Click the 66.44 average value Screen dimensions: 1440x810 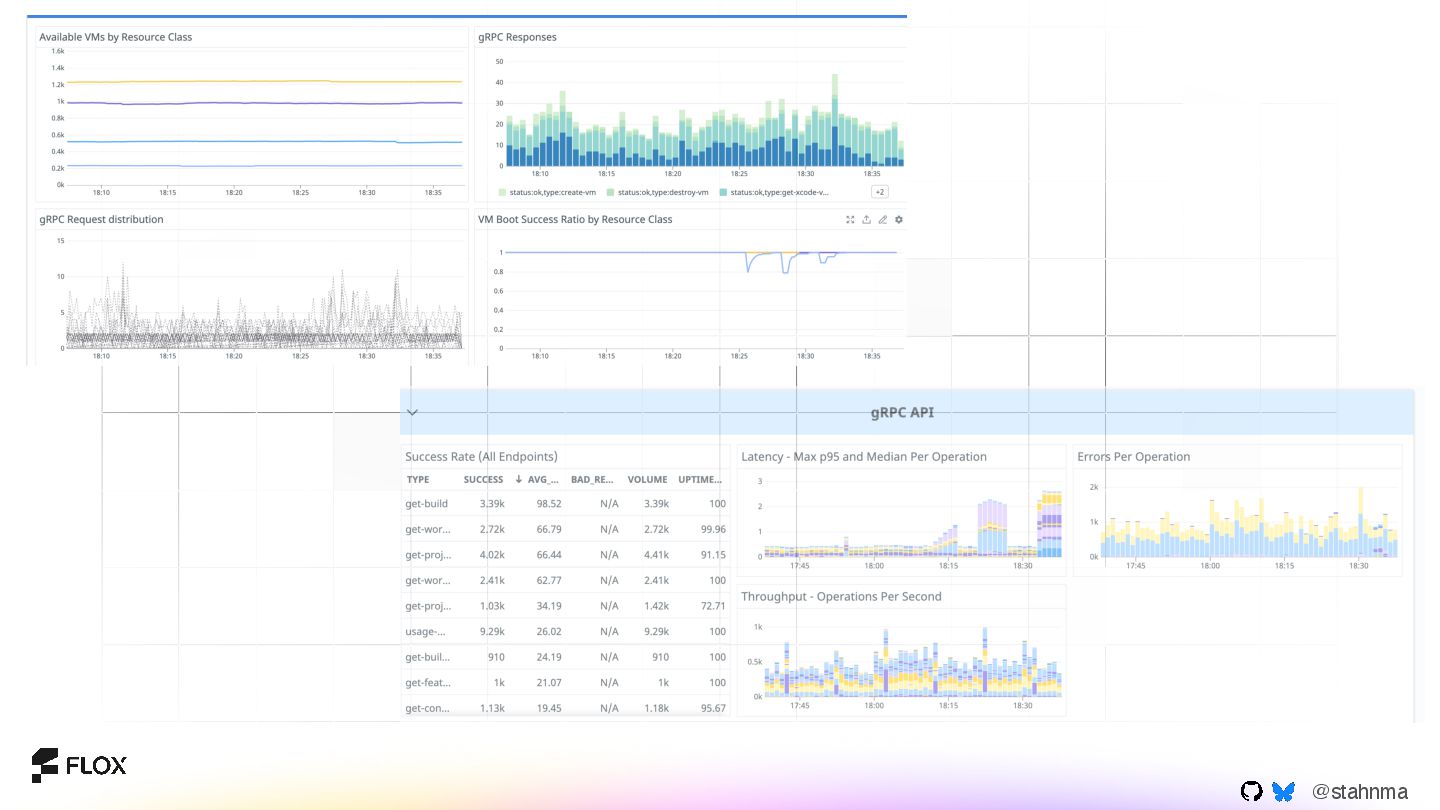[x=549, y=555]
